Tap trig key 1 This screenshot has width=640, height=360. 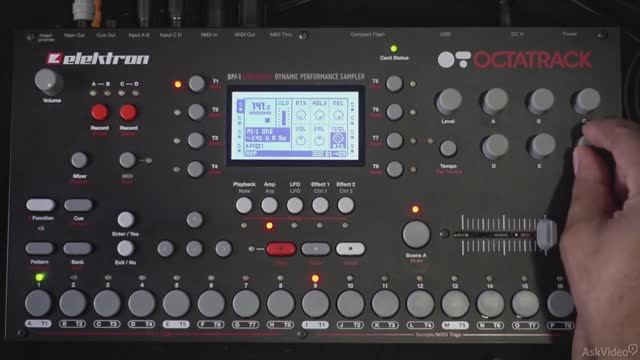tap(38, 303)
